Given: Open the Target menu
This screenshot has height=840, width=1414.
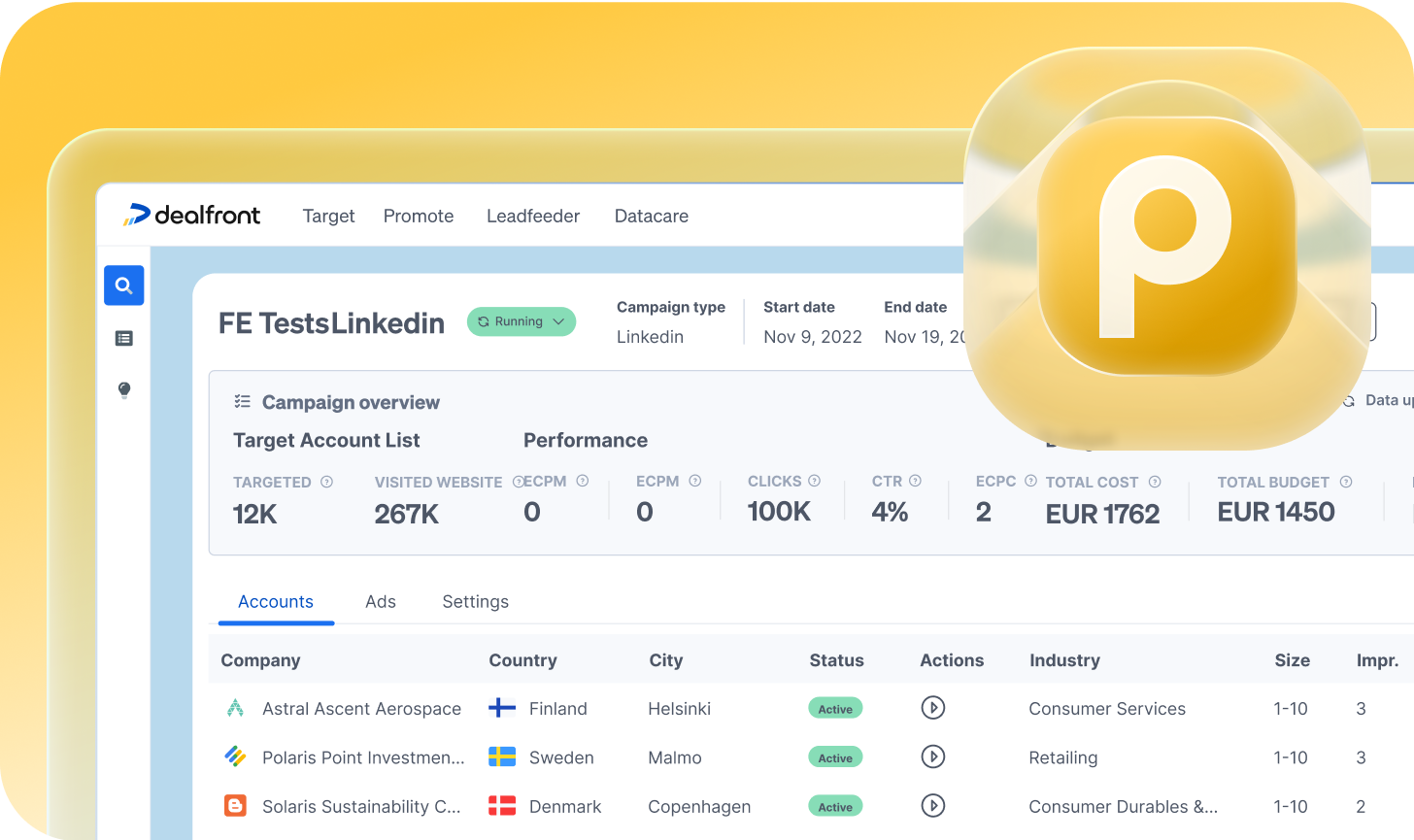Looking at the screenshot, I should (328, 216).
